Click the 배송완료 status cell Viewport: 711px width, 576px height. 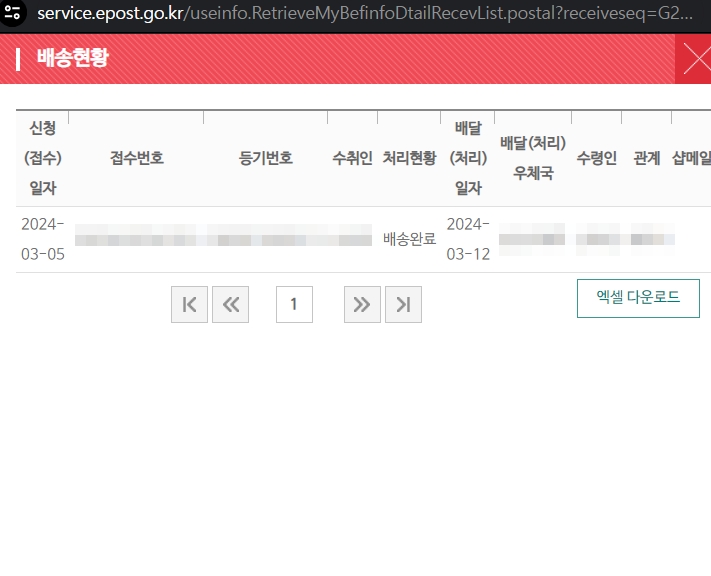[409, 239]
